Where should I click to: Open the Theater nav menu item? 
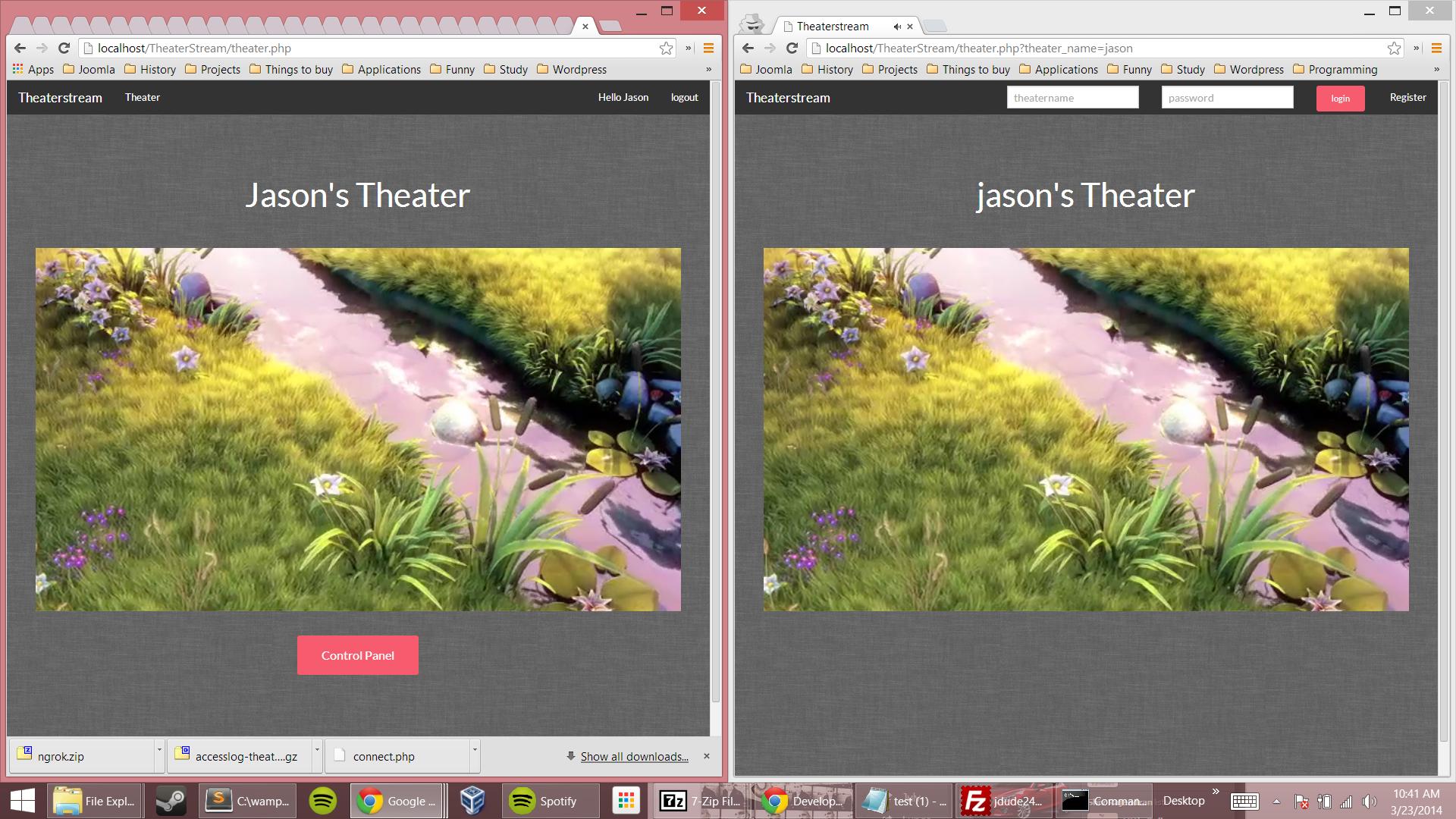(x=143, y=97)
